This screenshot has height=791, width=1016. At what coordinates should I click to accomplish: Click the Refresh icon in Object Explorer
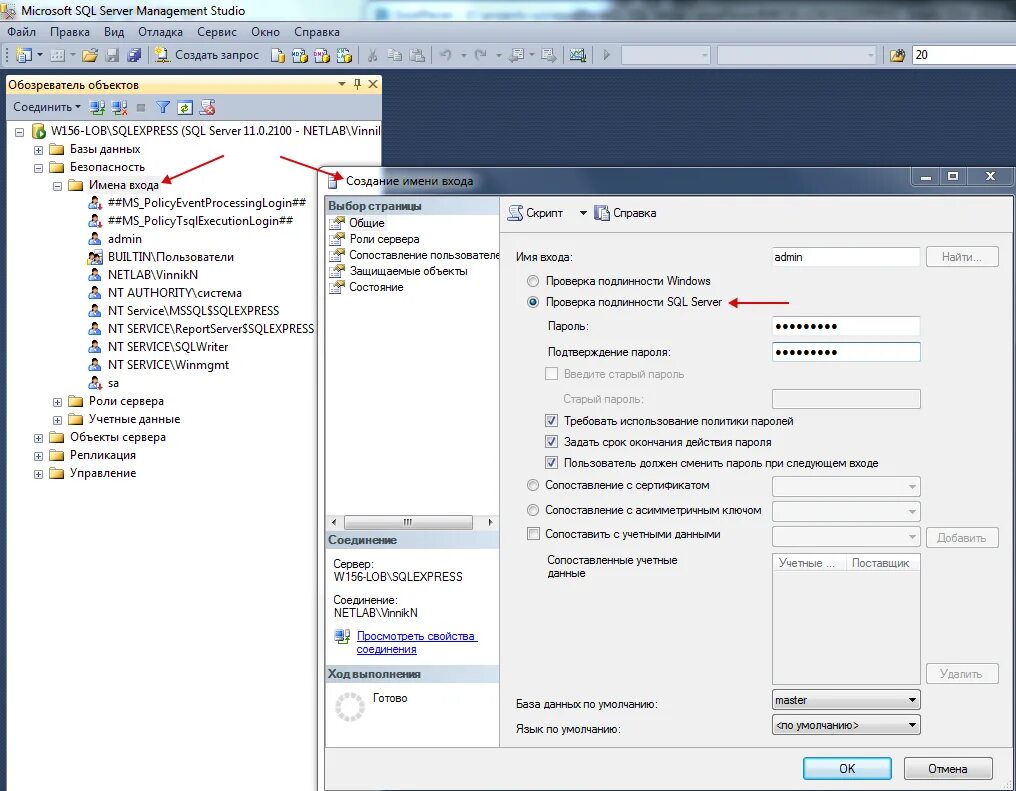[185, 108]
